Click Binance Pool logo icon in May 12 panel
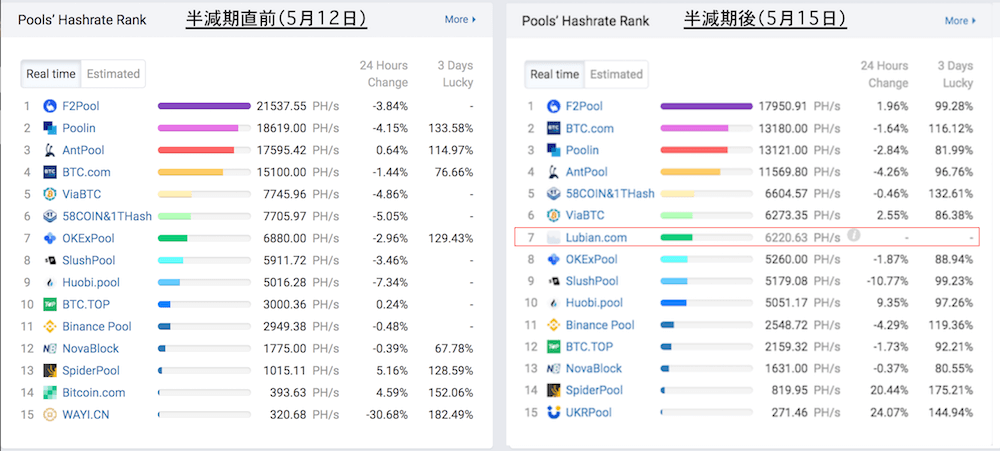 pos(50,327)
